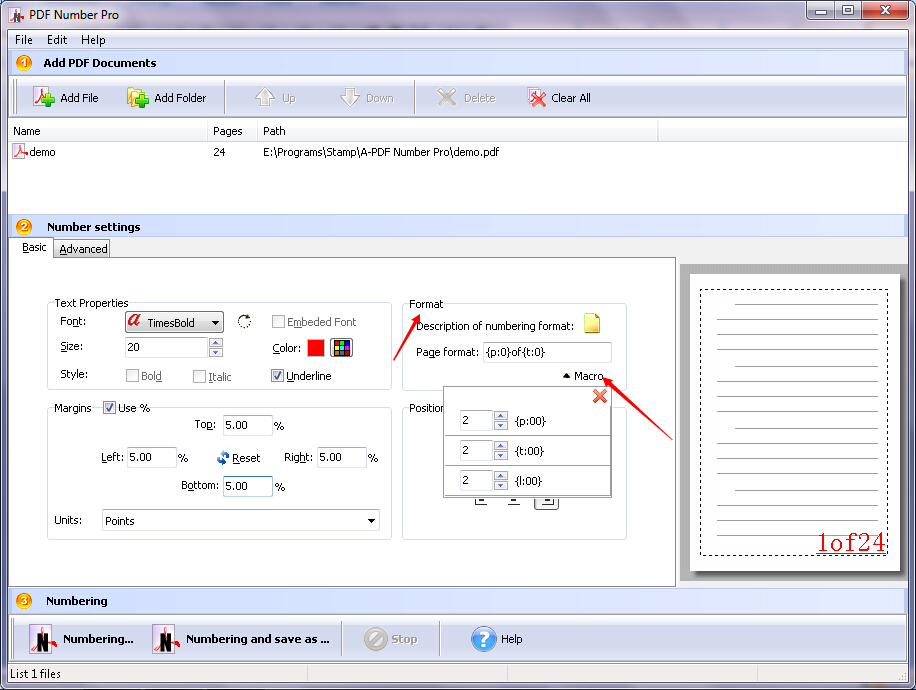Uncheck the Underline checkbox
This screenshot has width=916, height=690.
pos(277,376)
